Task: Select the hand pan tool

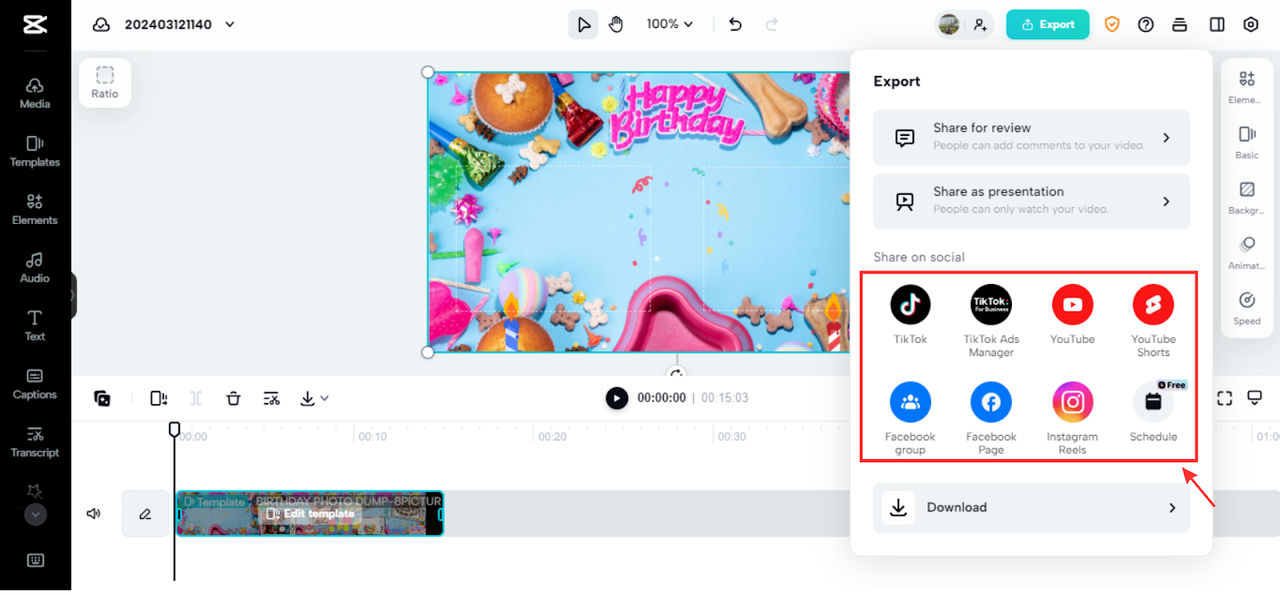Action: 616,25
